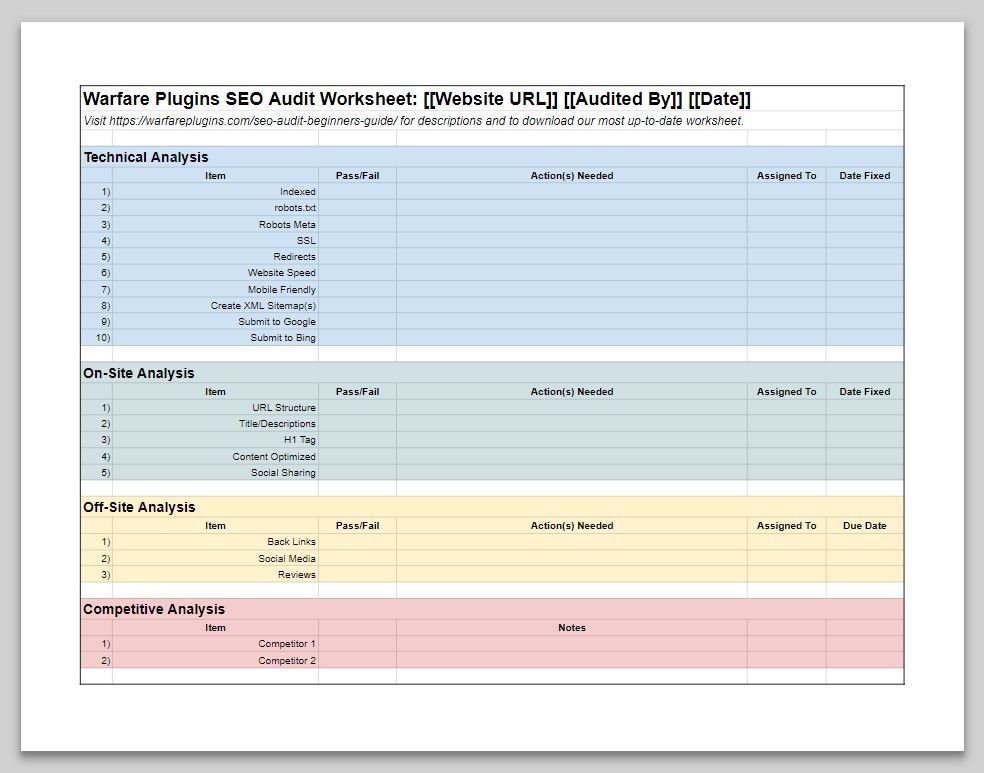
Task: Select the Due Date column header
Action: tap(864, 525)
